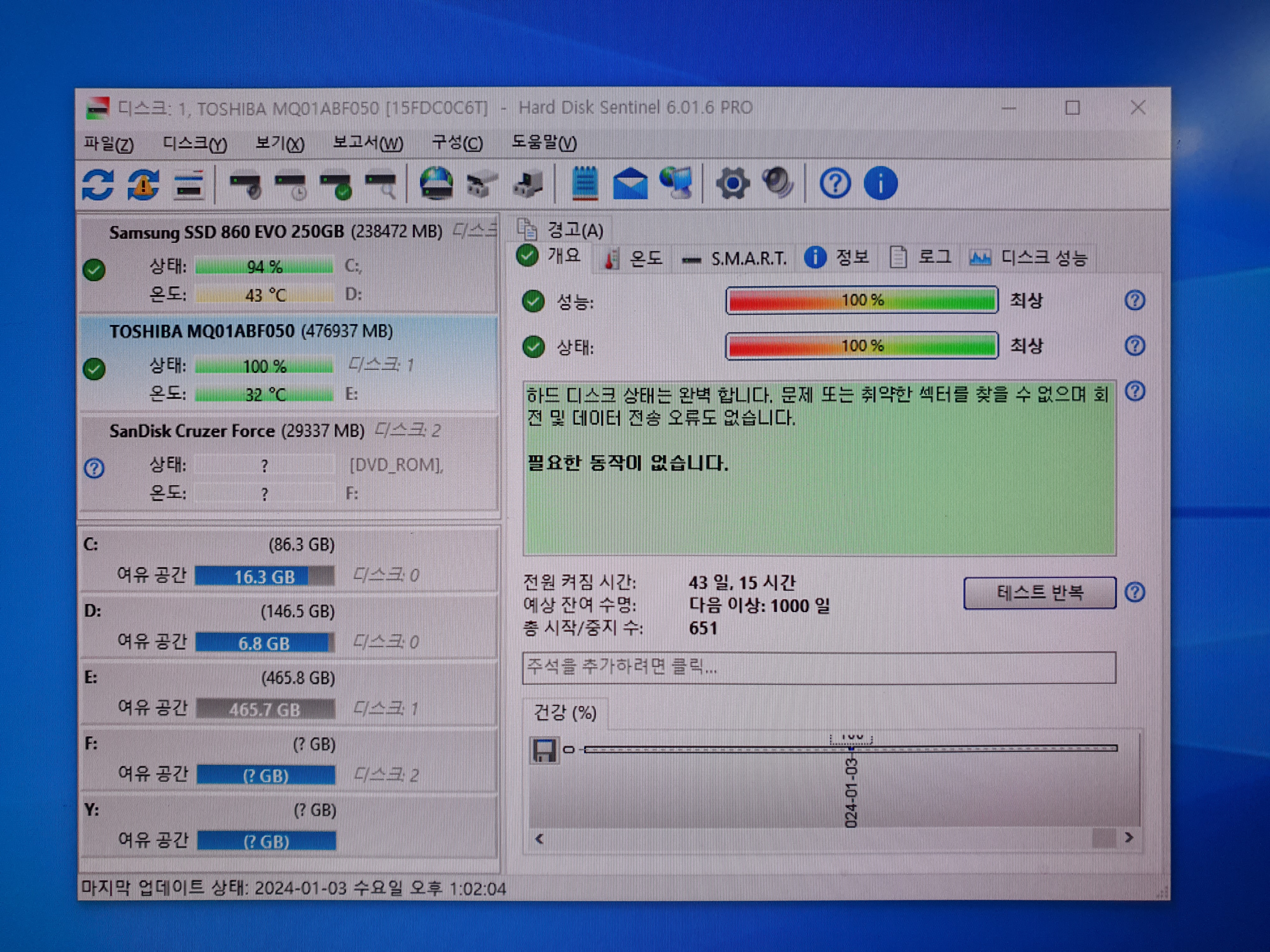Click 예상 잔여 수명 value 1000 일

coord(760,605)
